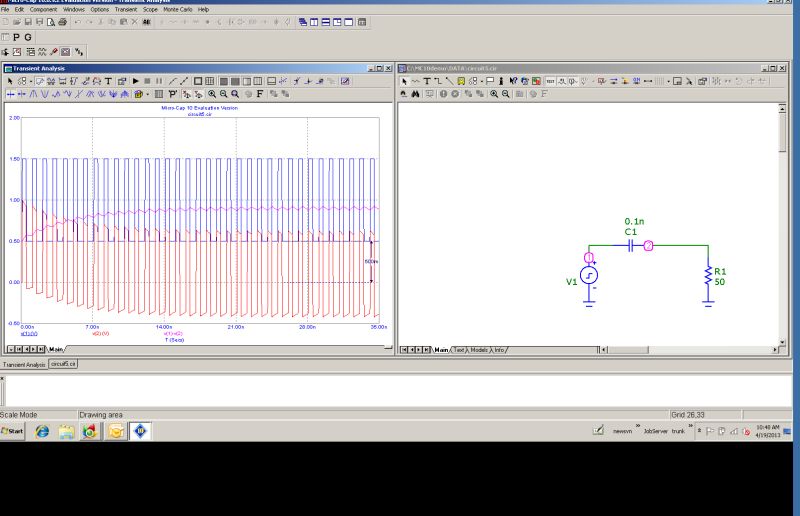Click Zoom Out magnifier in Transient Analysis toolbar

tap(223, 94)
